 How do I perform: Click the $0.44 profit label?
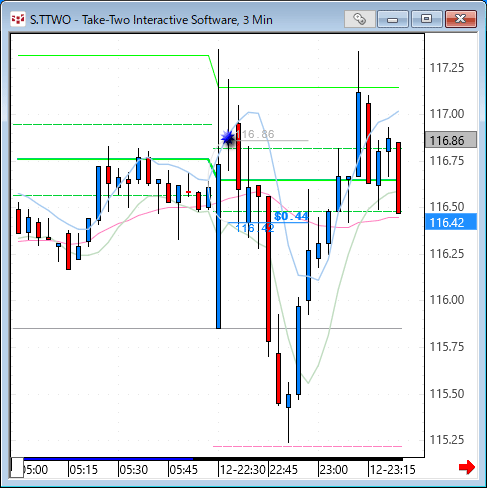coord(291,216)
